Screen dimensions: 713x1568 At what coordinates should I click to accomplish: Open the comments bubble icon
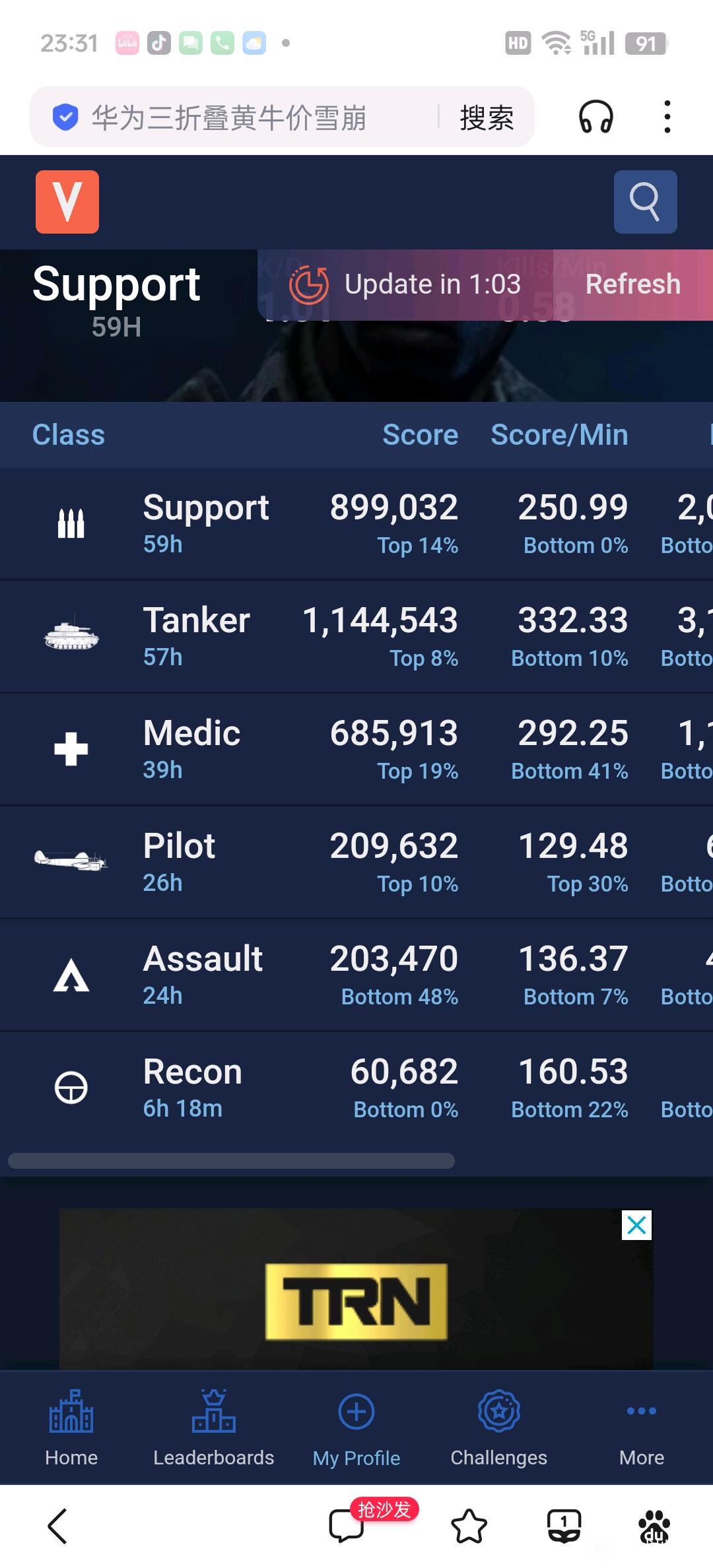click(346, 1526)
